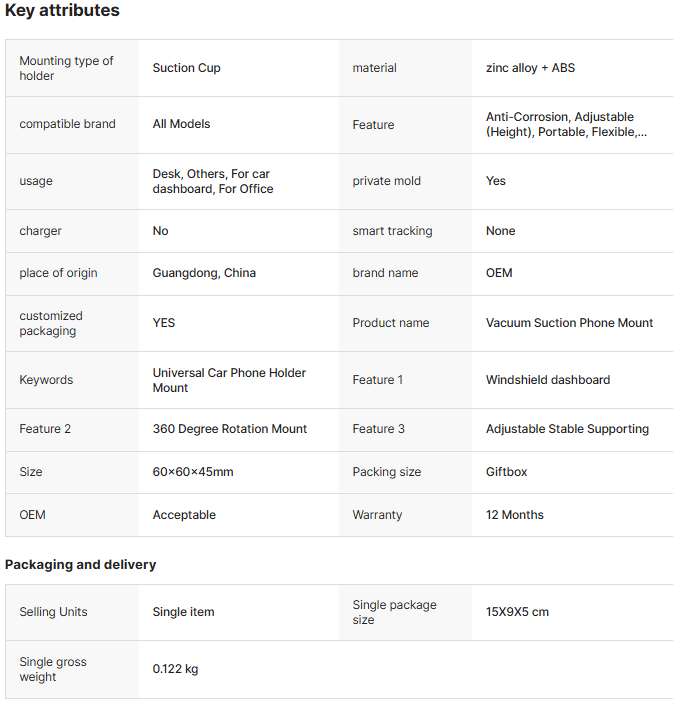Click the Guangdong, China origin value
The width and height of the screenshot is (673, 710).
point(204,273)
